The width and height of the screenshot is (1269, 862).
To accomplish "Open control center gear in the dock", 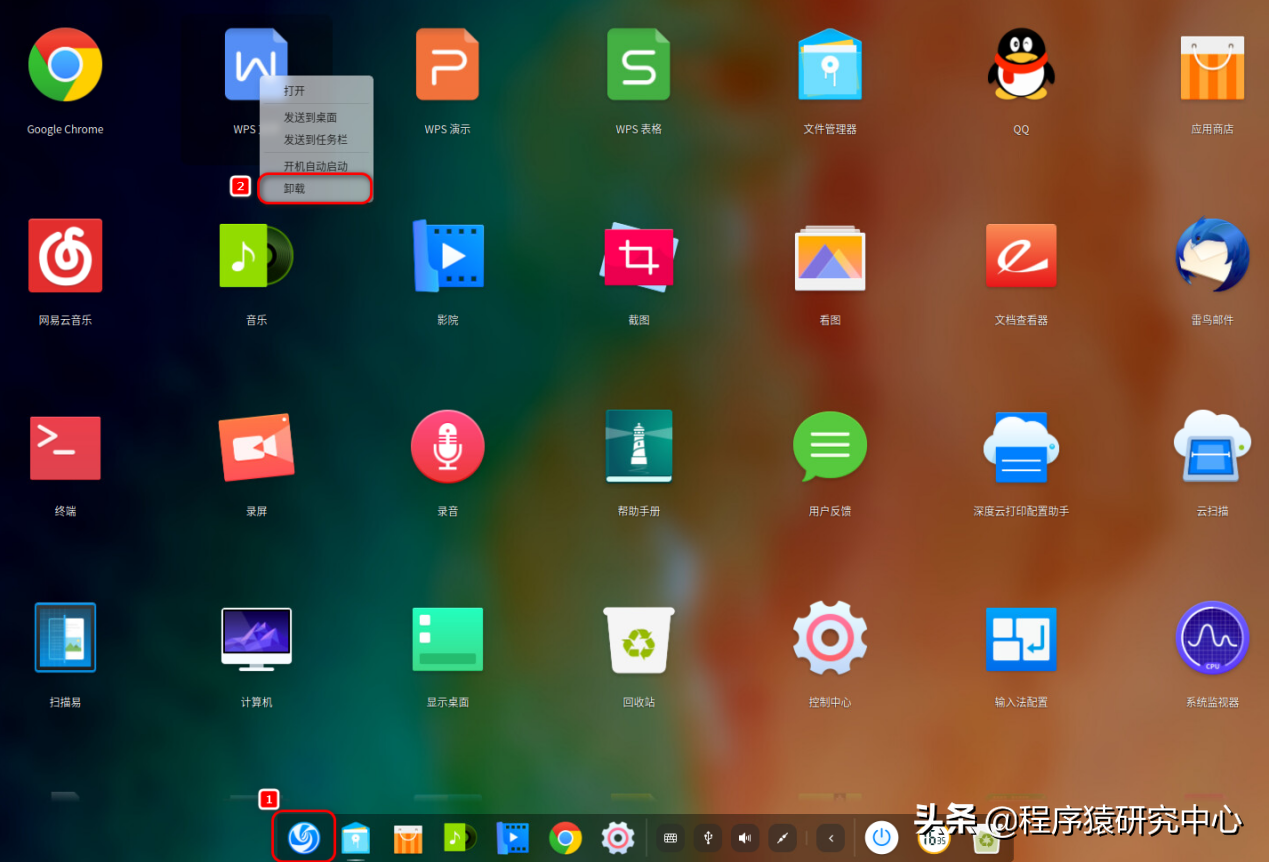I will 618,838.
